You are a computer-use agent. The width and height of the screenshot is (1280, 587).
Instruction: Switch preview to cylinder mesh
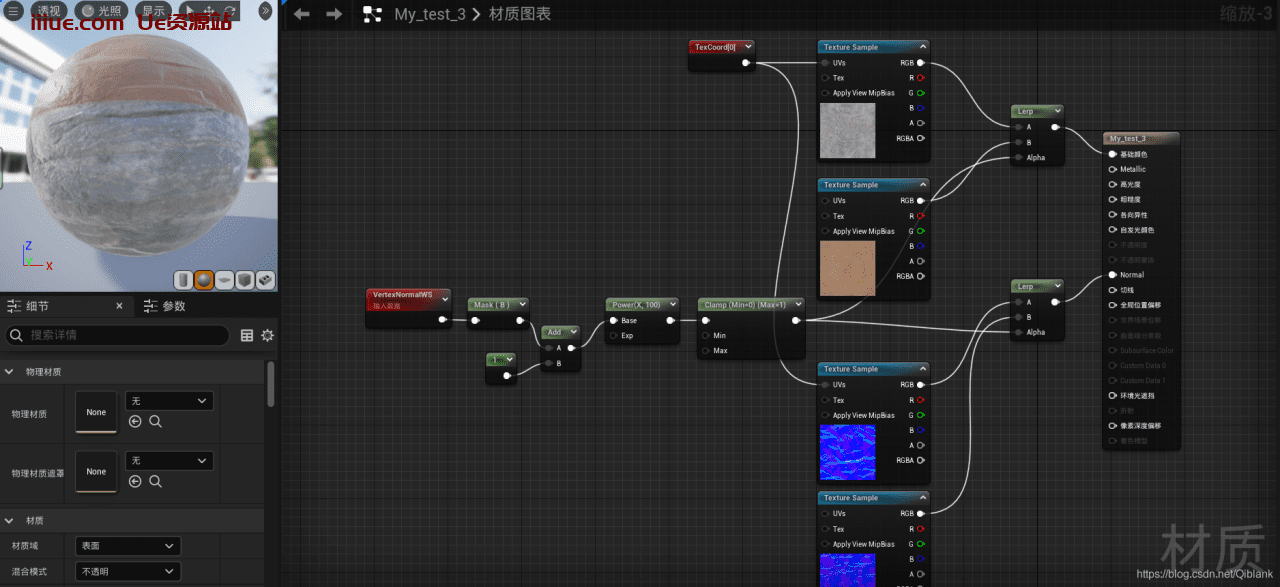point(184,280)
